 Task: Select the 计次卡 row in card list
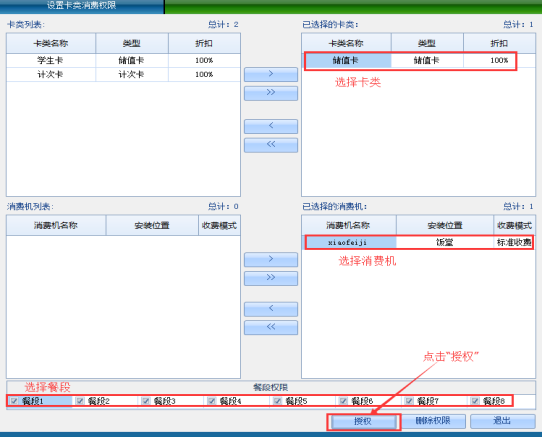[123, 75]
